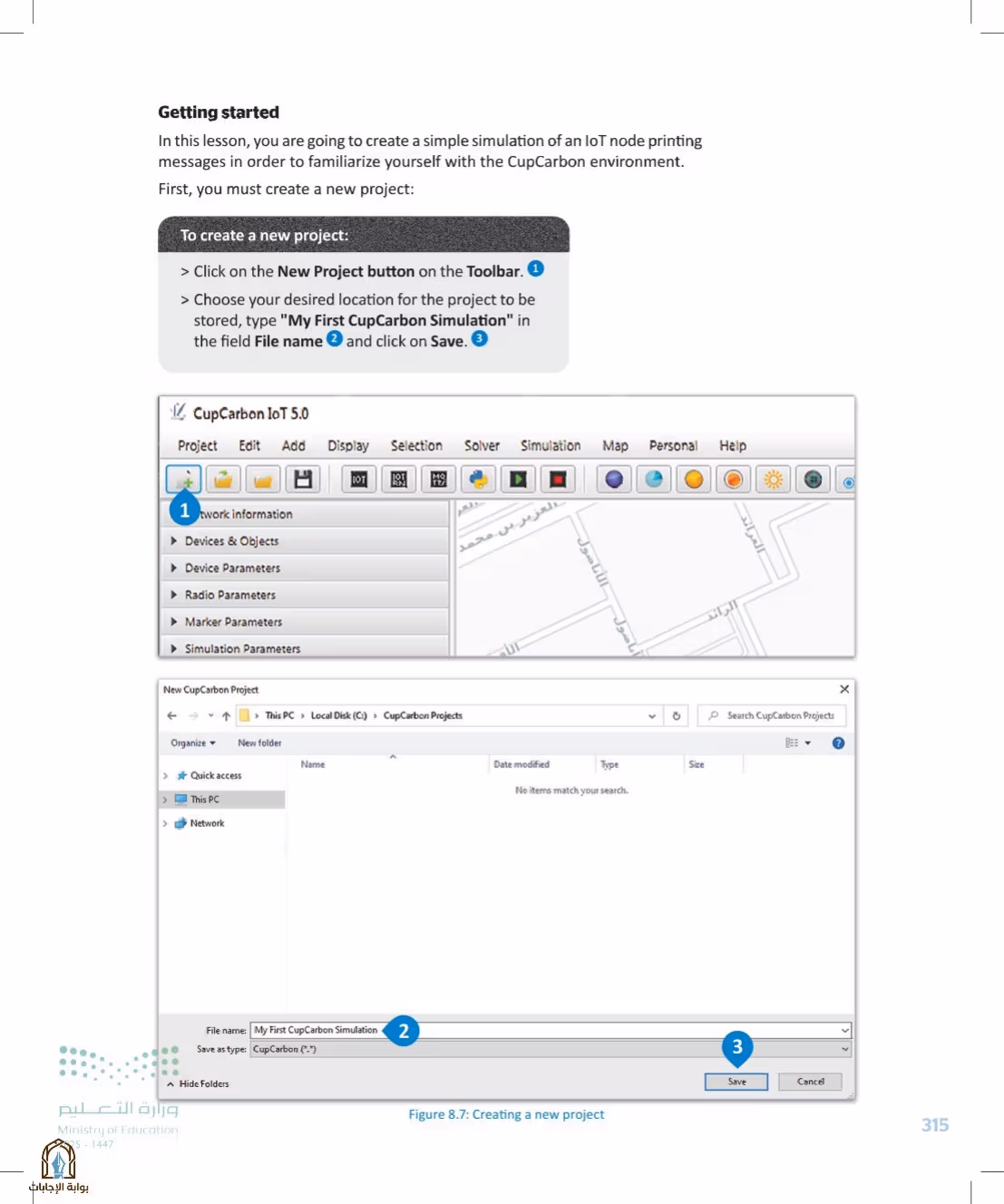Open the Simulation menu
This screenshot has height=1204, width=1004.
click(551, 446)
